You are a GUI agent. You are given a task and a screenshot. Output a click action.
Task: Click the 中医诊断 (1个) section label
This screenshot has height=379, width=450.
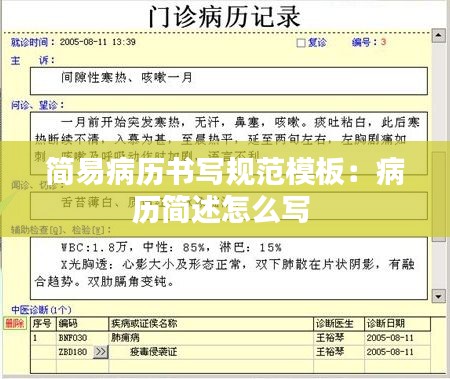click(x=41, y=310)
